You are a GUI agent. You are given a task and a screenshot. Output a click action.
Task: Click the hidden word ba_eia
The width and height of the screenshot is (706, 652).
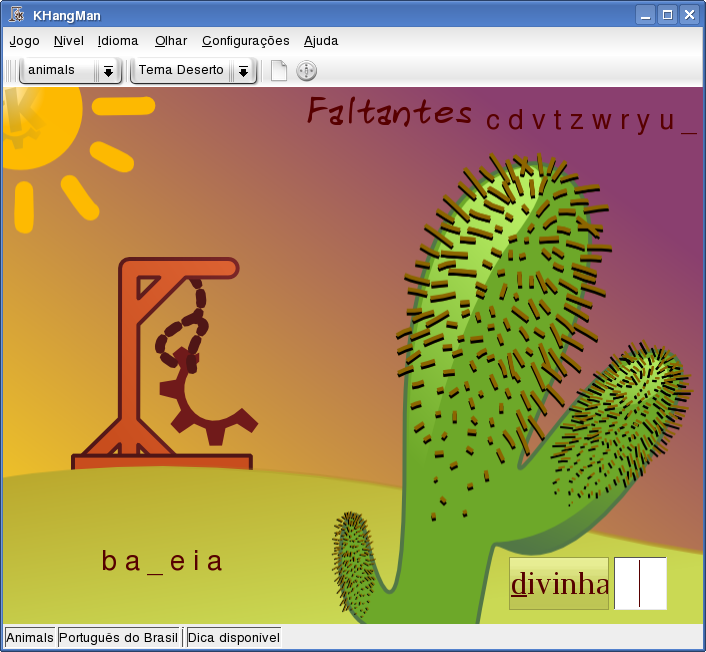tap(162, 561)
